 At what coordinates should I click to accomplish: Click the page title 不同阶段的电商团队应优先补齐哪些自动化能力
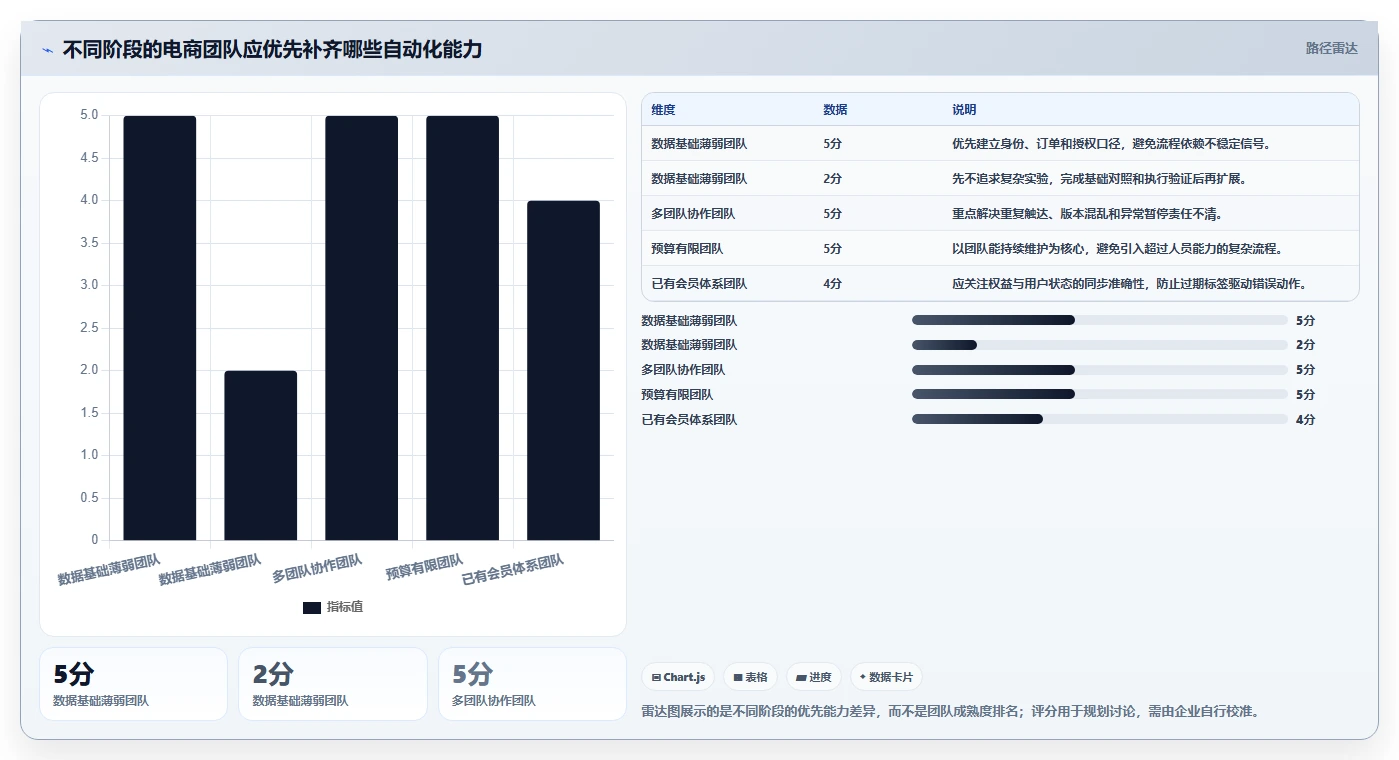point(272,49)
